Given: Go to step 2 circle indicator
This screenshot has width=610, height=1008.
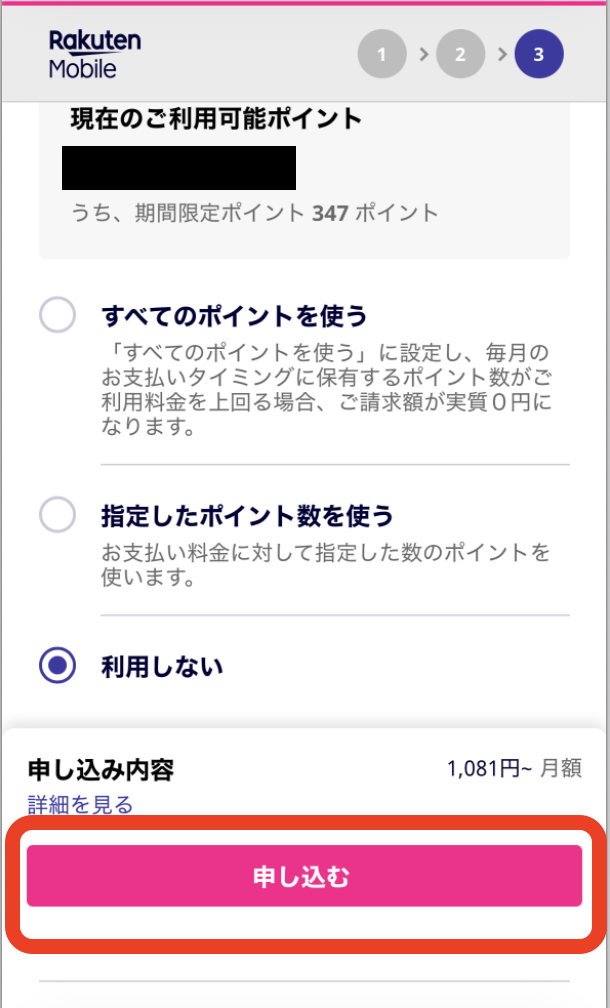Looking at the screenshot, I should 460,54.
